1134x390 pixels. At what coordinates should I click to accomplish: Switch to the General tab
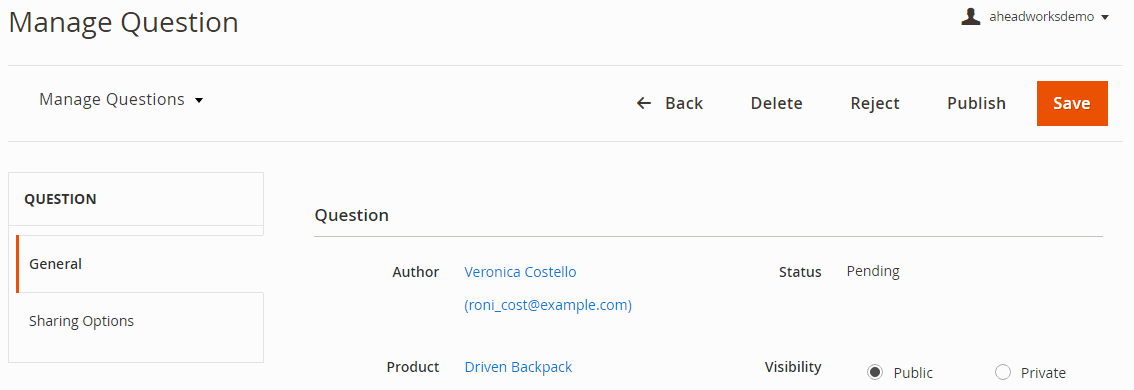point(140,264)
